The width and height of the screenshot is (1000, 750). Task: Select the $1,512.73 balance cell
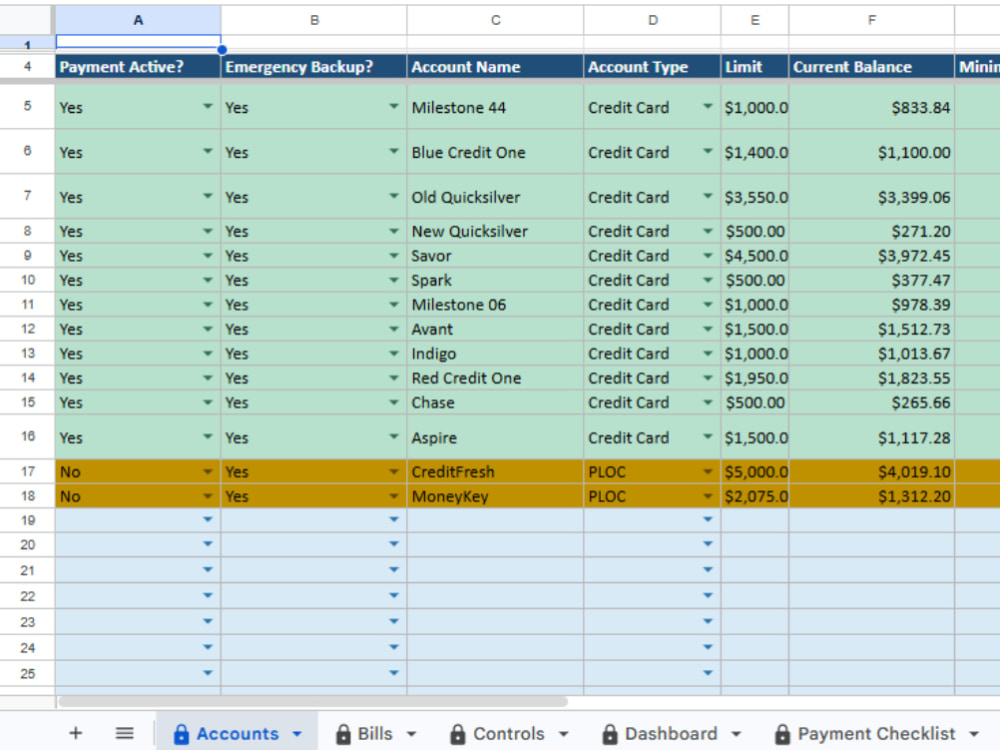coord(872,329)
